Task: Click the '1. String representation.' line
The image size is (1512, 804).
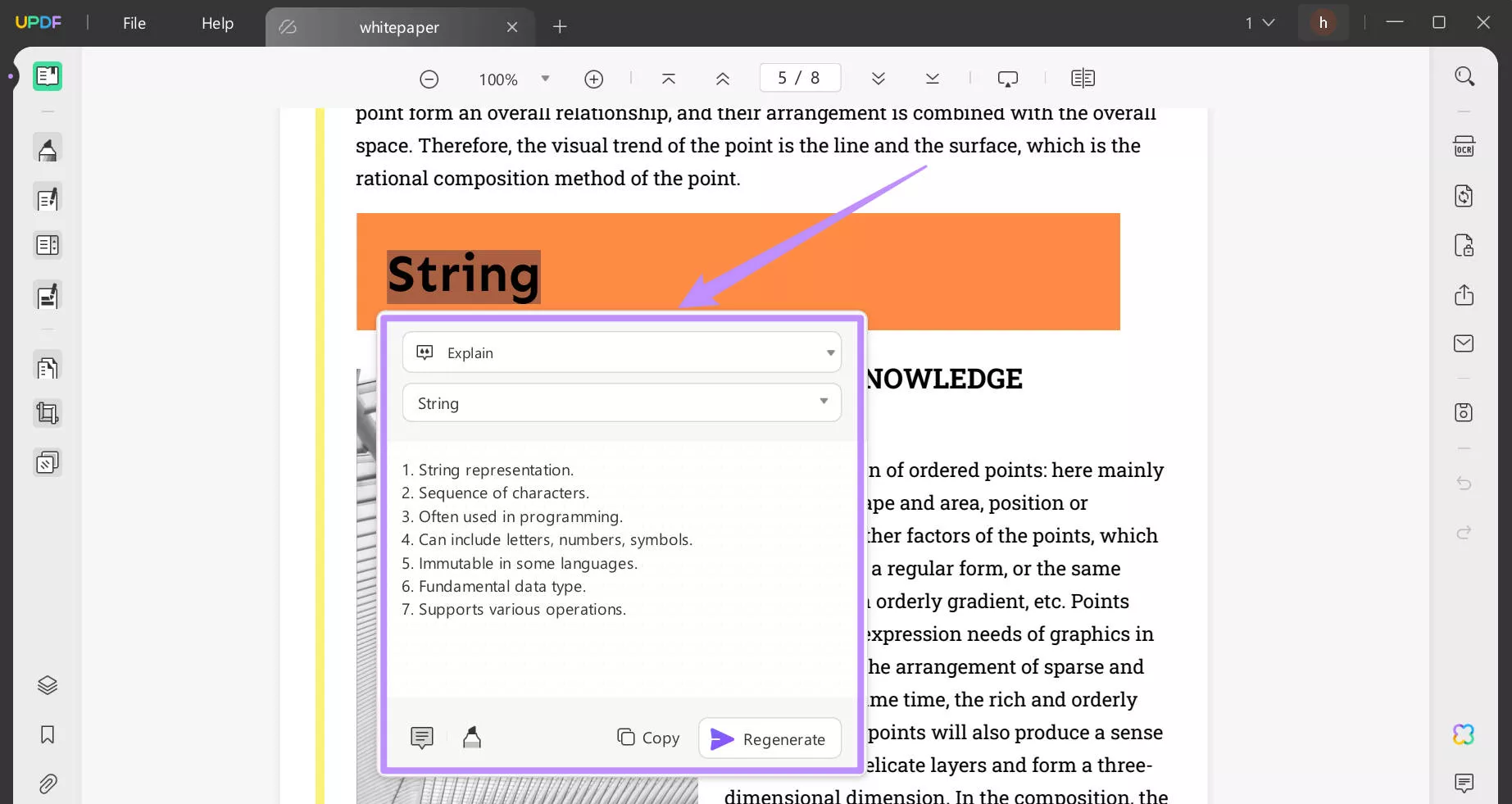Action: (488, 470)
